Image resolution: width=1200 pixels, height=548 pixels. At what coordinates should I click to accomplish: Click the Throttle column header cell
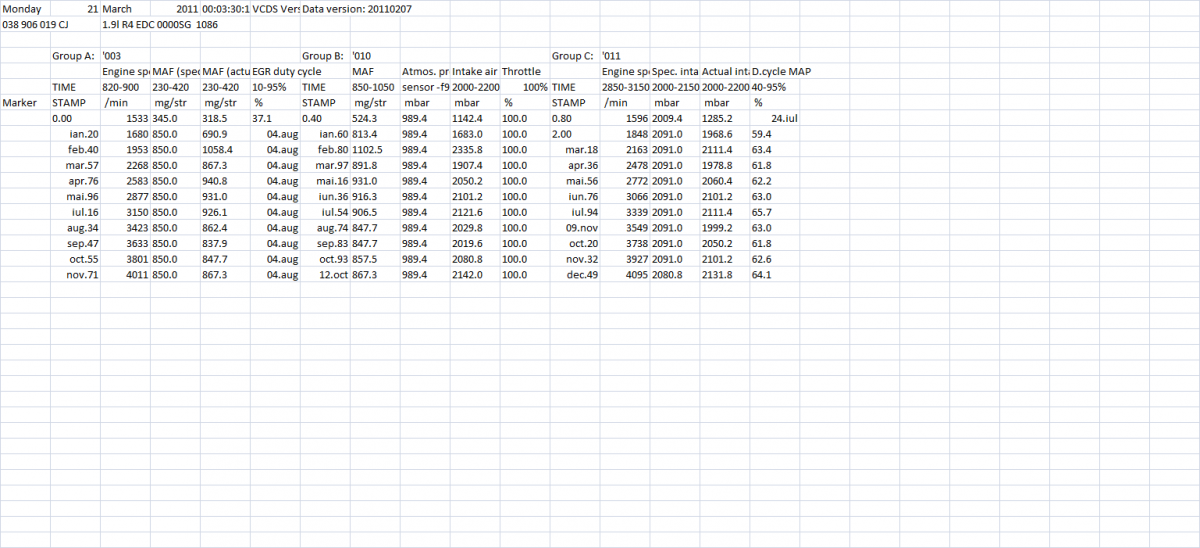coord(521,72)
